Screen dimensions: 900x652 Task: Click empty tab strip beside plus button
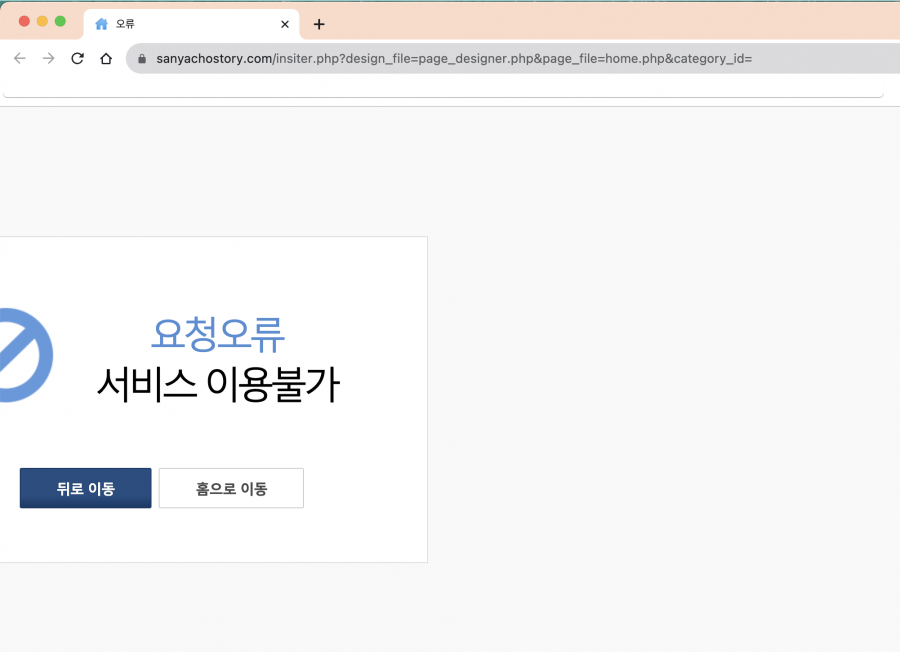[x=600, y=24]
